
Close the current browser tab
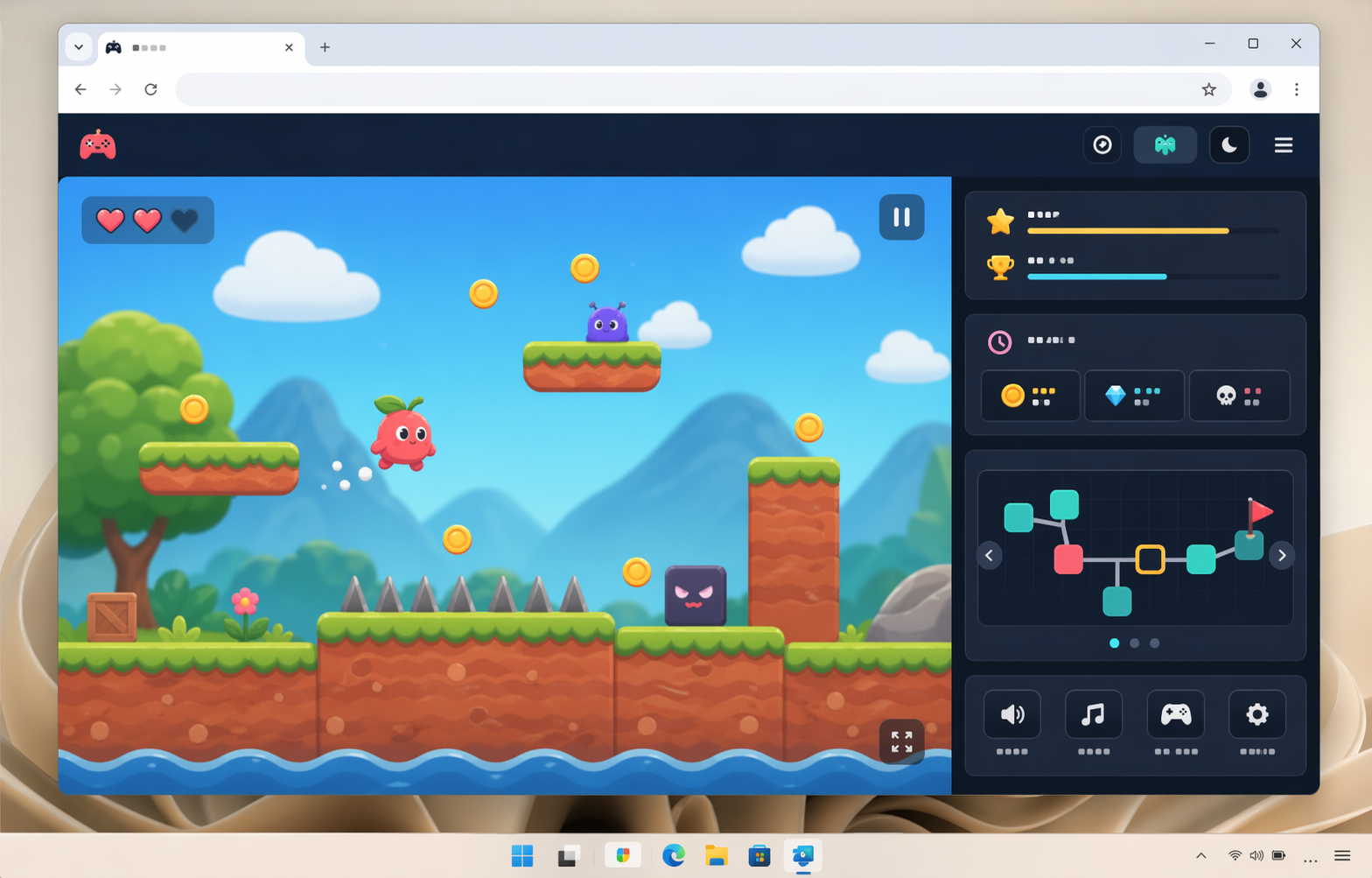point(289,47)
